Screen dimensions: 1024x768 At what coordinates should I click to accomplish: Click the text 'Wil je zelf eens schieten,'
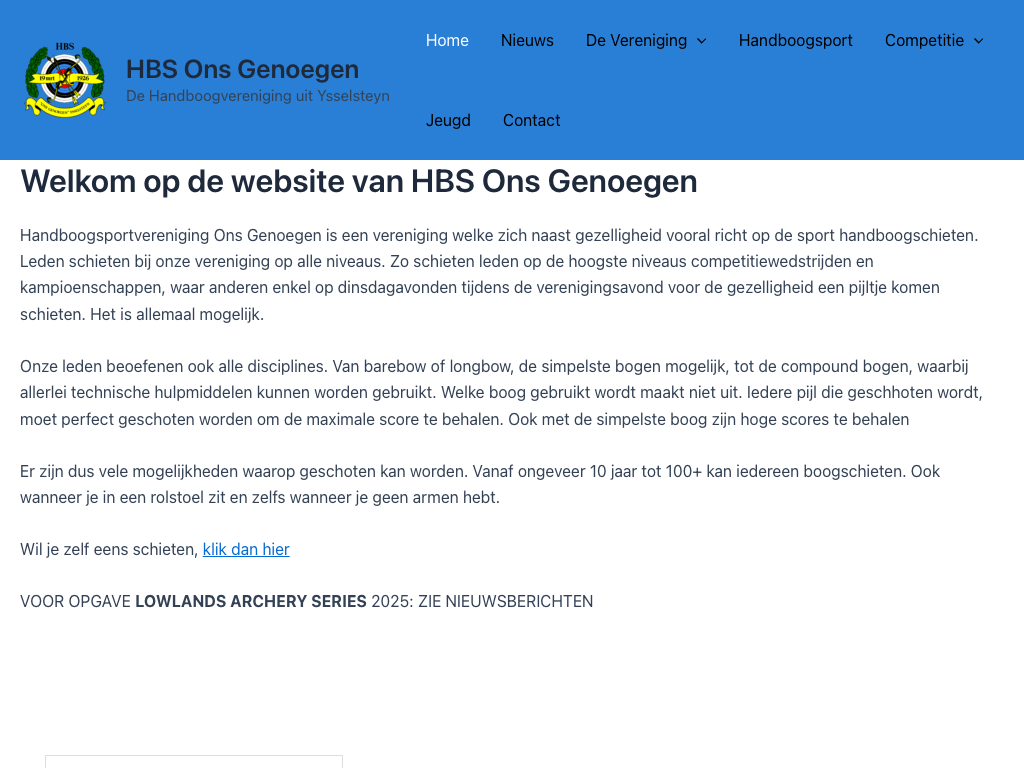109,549
